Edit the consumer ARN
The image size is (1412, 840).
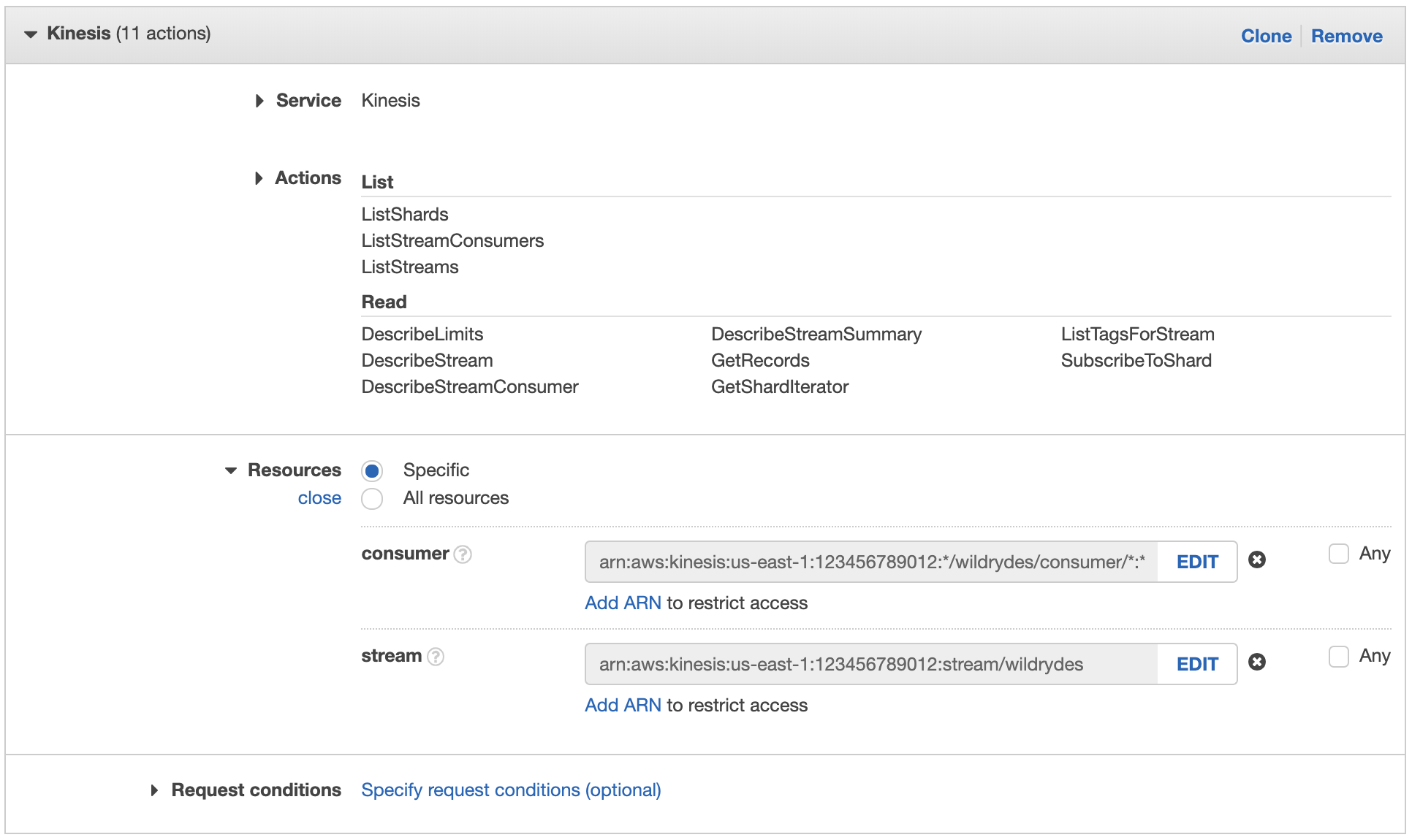tap(1197, 562)
